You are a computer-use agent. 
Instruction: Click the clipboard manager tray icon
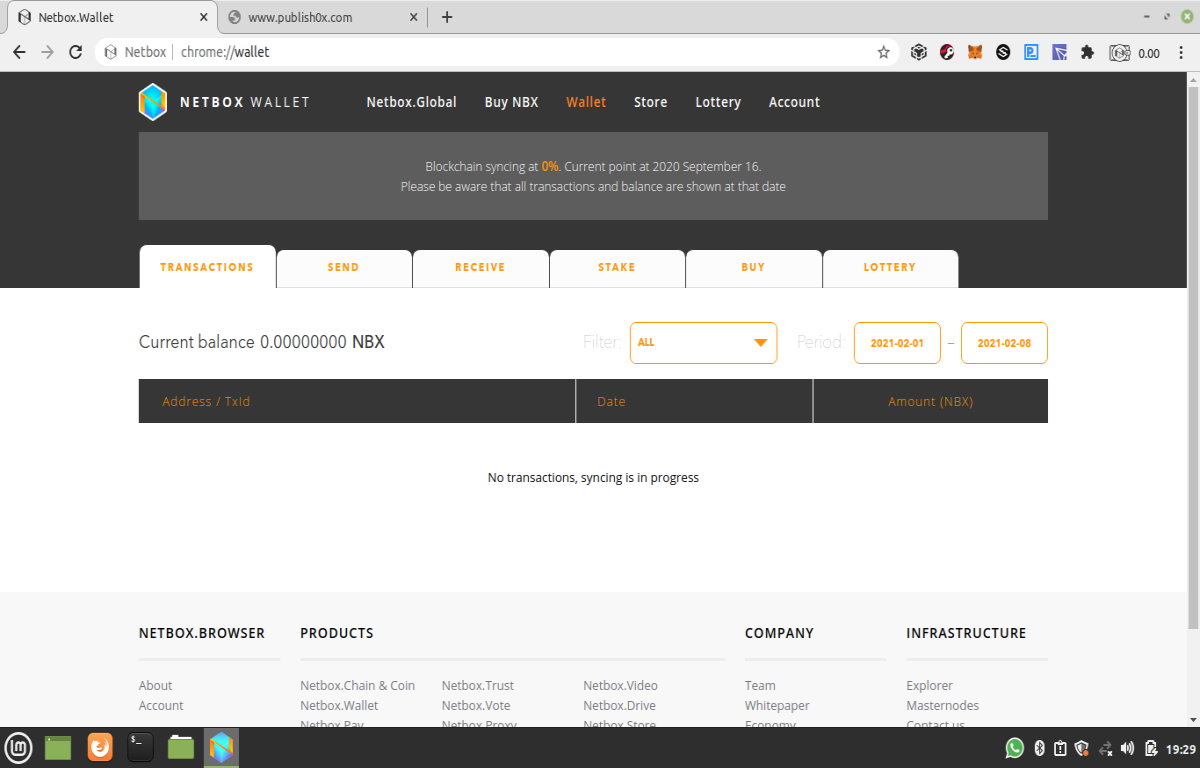click(1060, 748)
